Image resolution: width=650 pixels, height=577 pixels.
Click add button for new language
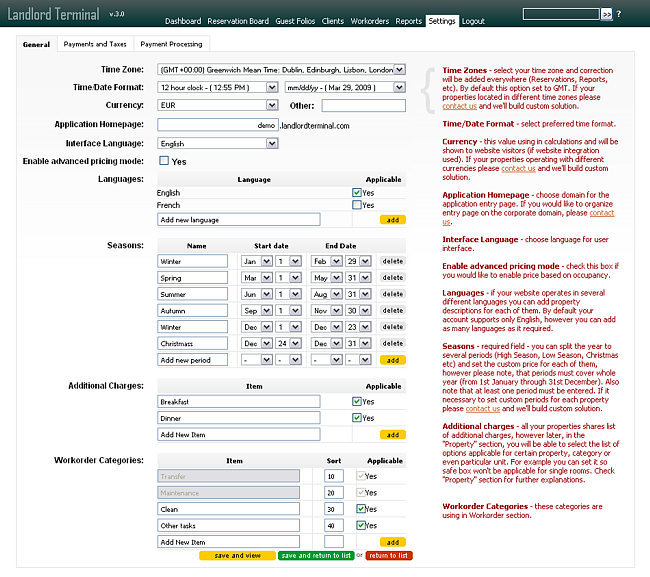[x=393, y=220]
